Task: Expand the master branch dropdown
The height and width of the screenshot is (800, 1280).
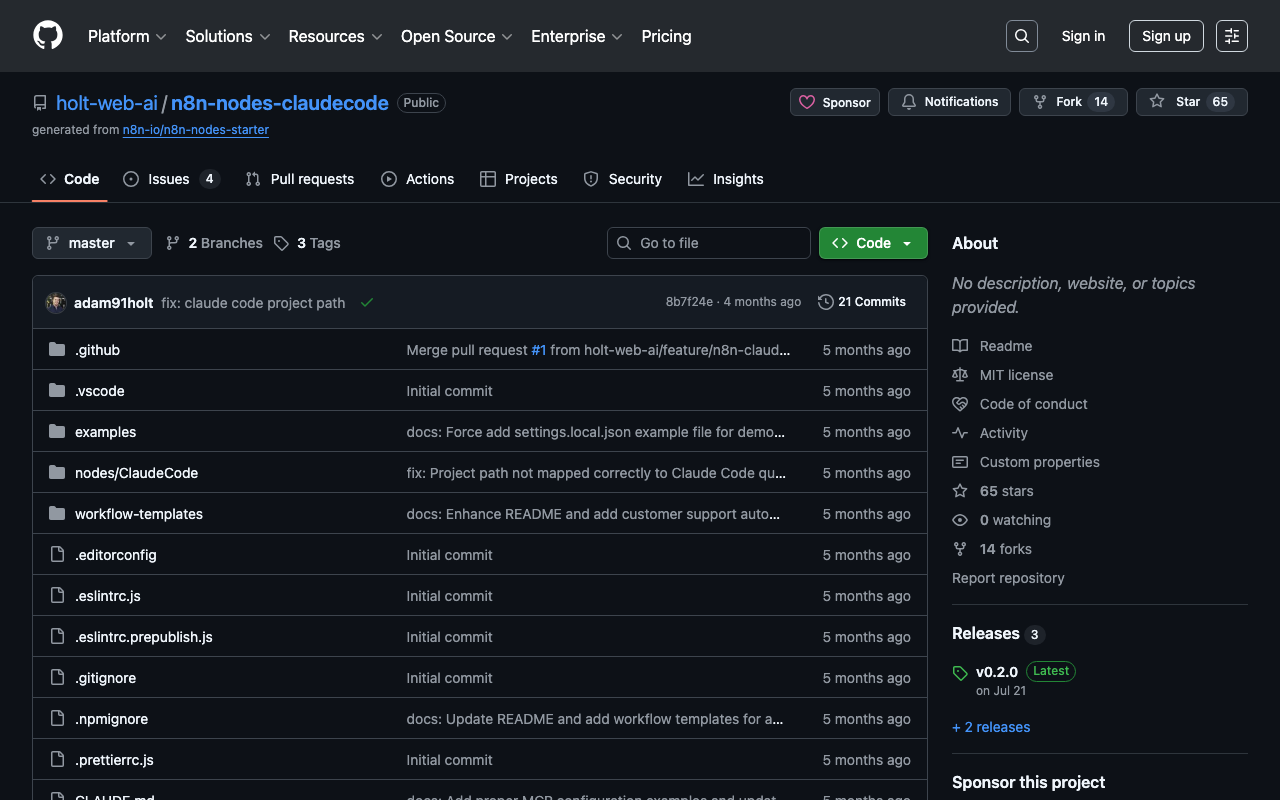Action: (92, 243)
